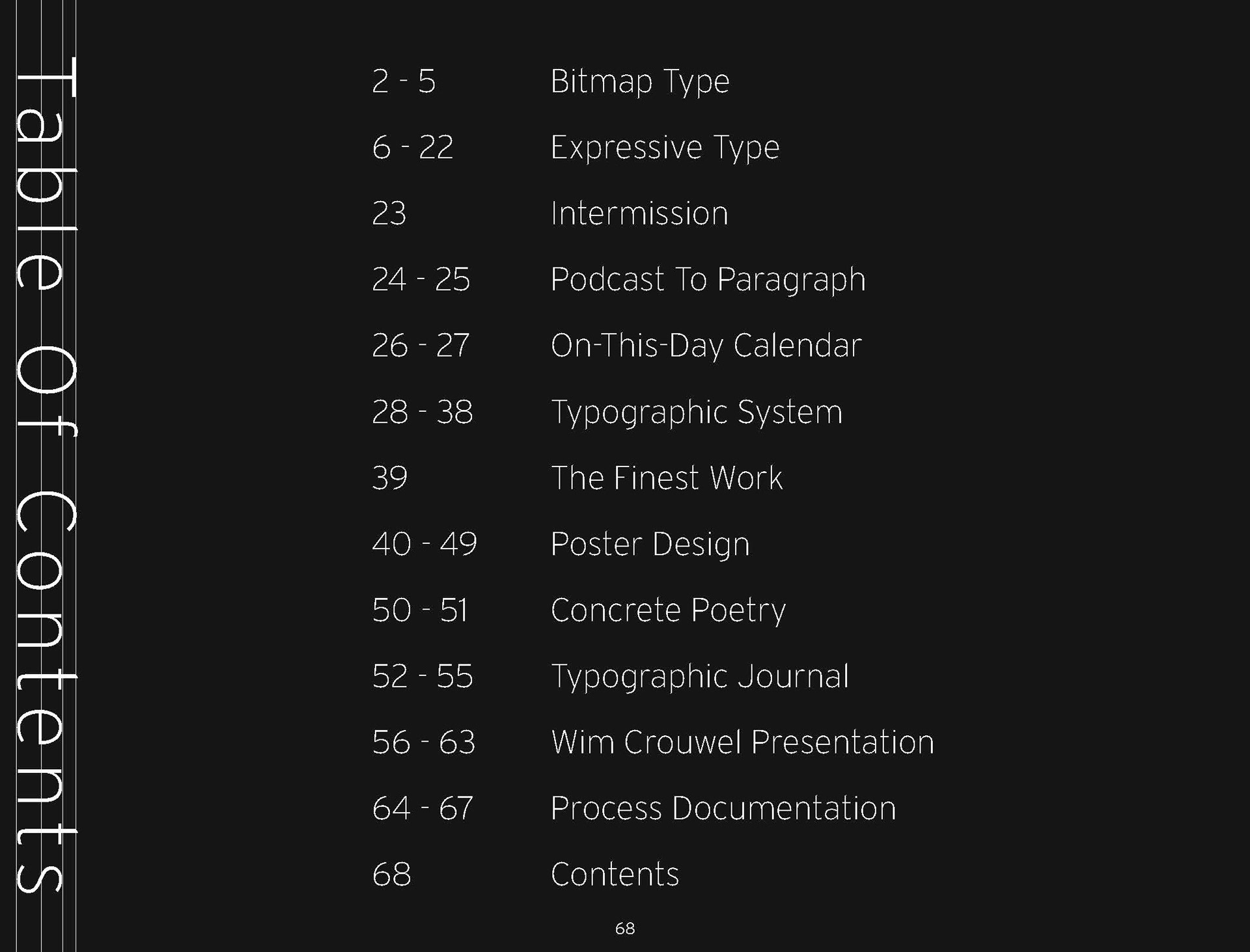
Task: Go to Typographic Journal section
Action: [x=700, y=676]
